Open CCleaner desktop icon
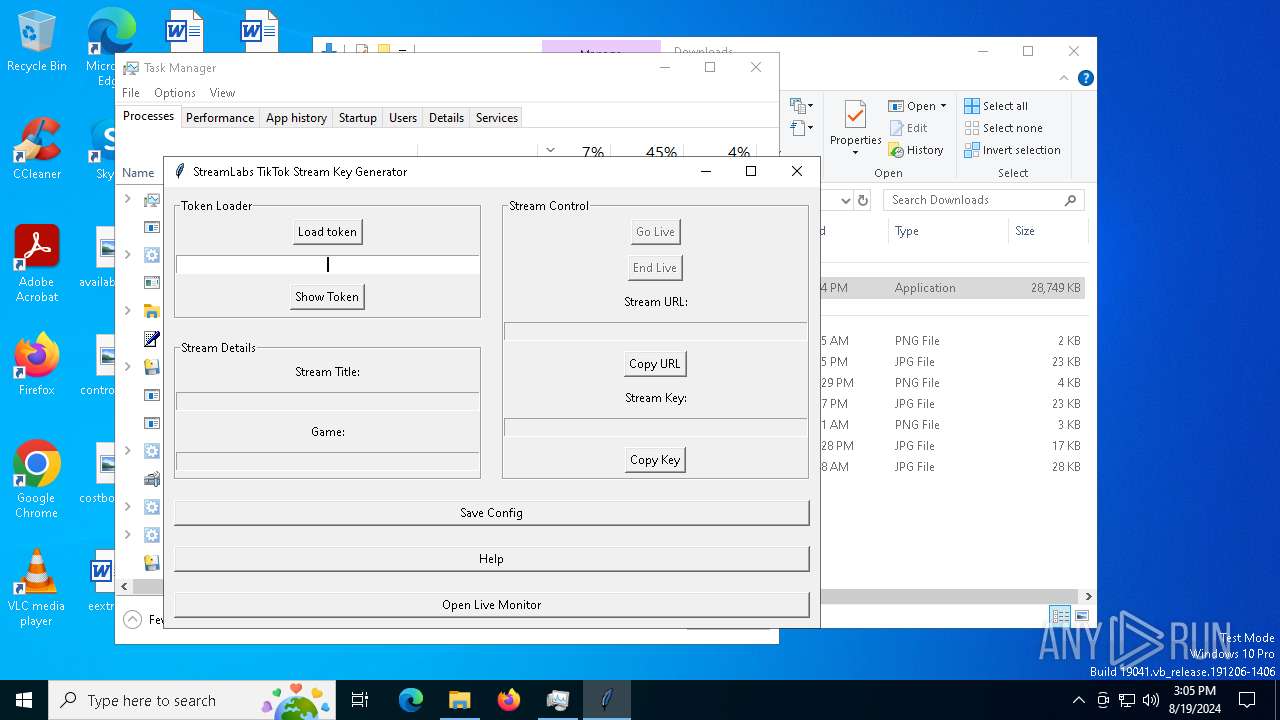The width and height of the screenshot is (1280, 720). (37, 148)
